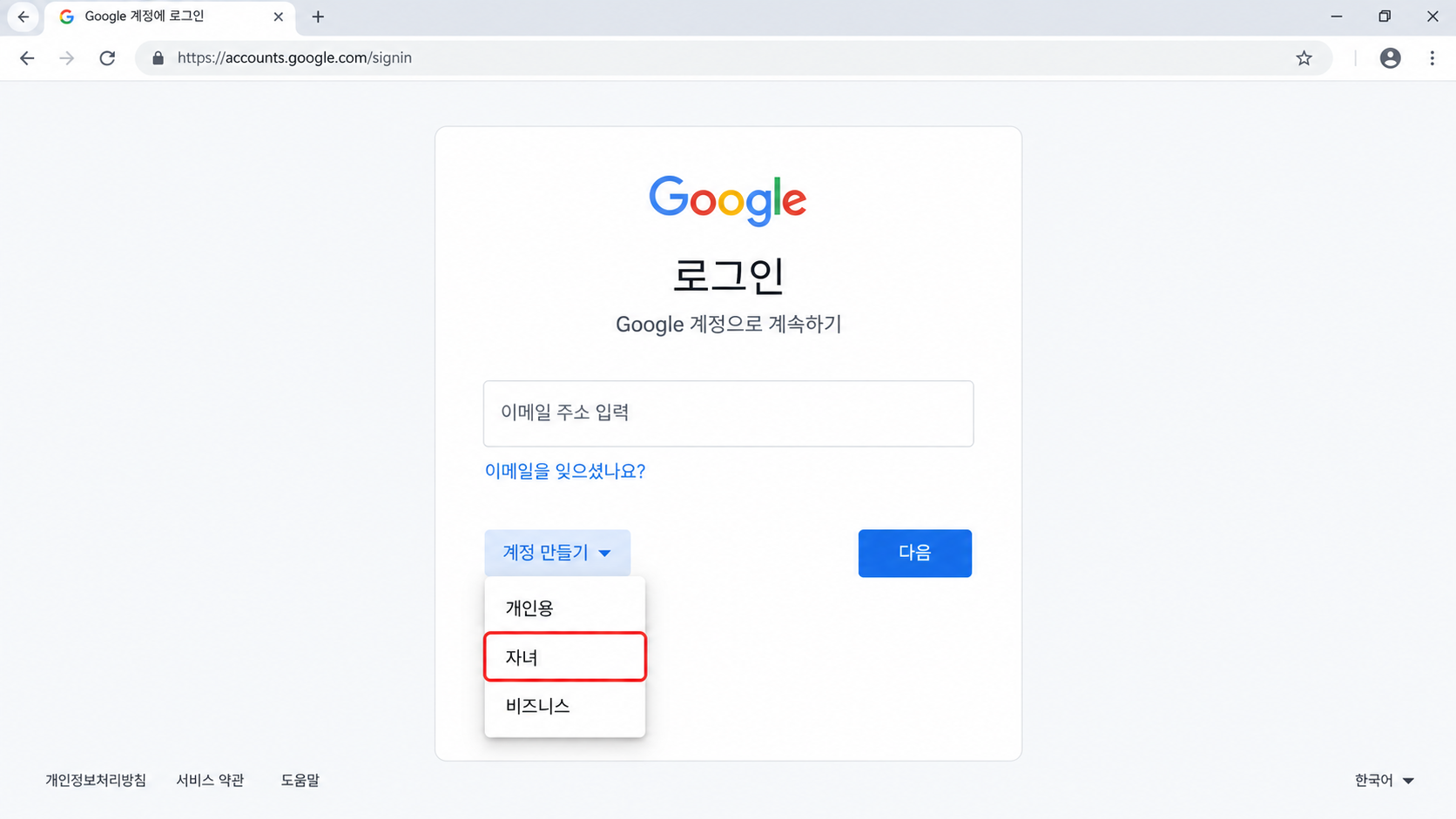Minimize the browser window

[x=1337, y=17]
